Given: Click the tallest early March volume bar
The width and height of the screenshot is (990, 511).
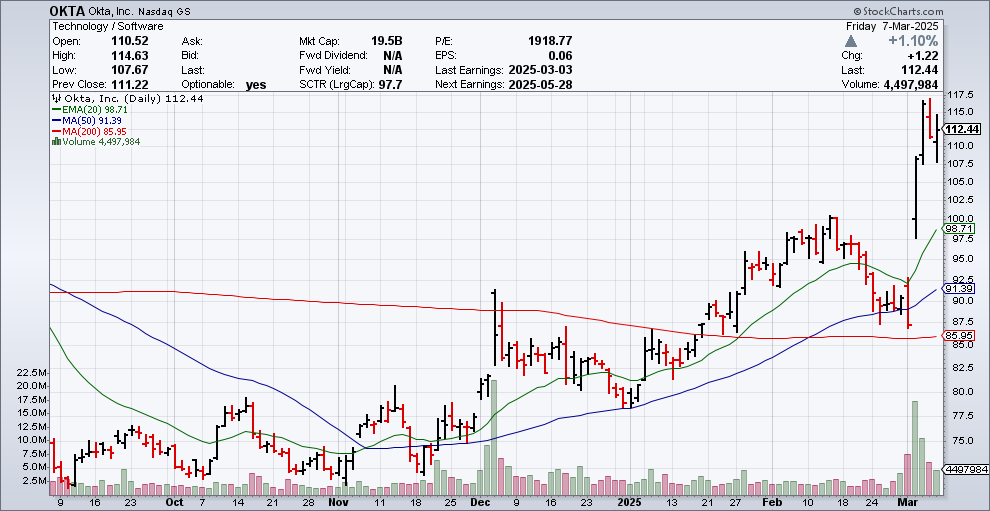Looking at the screenshot, I should click(x=914, y=447).
